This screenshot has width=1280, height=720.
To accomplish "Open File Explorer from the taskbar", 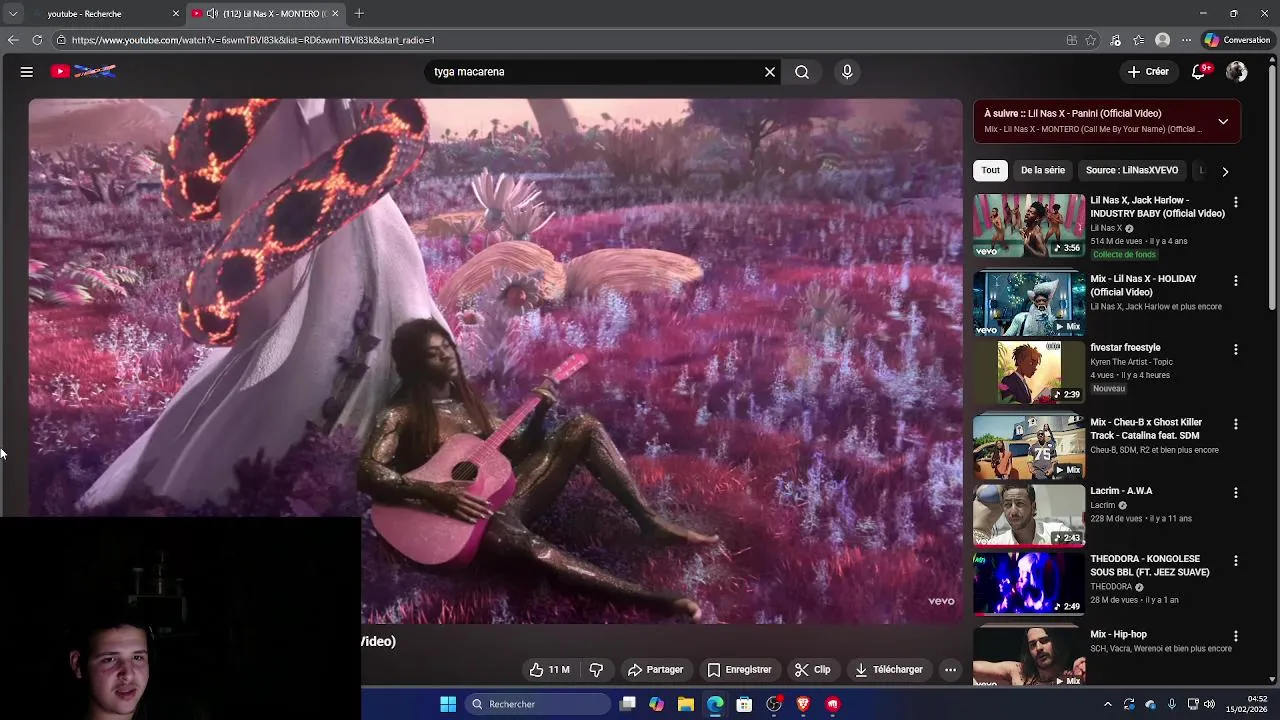I will pyautogui.click(x=686, y=704).
